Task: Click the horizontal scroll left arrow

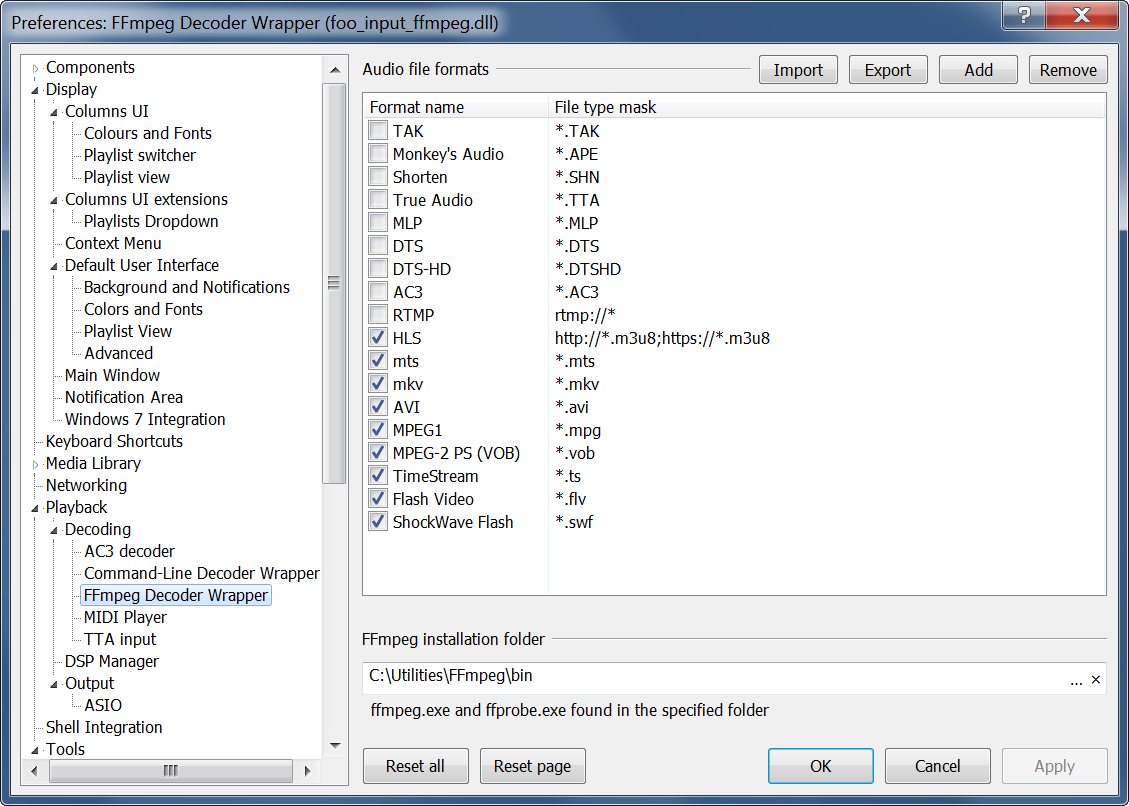Action: point(35,771)
